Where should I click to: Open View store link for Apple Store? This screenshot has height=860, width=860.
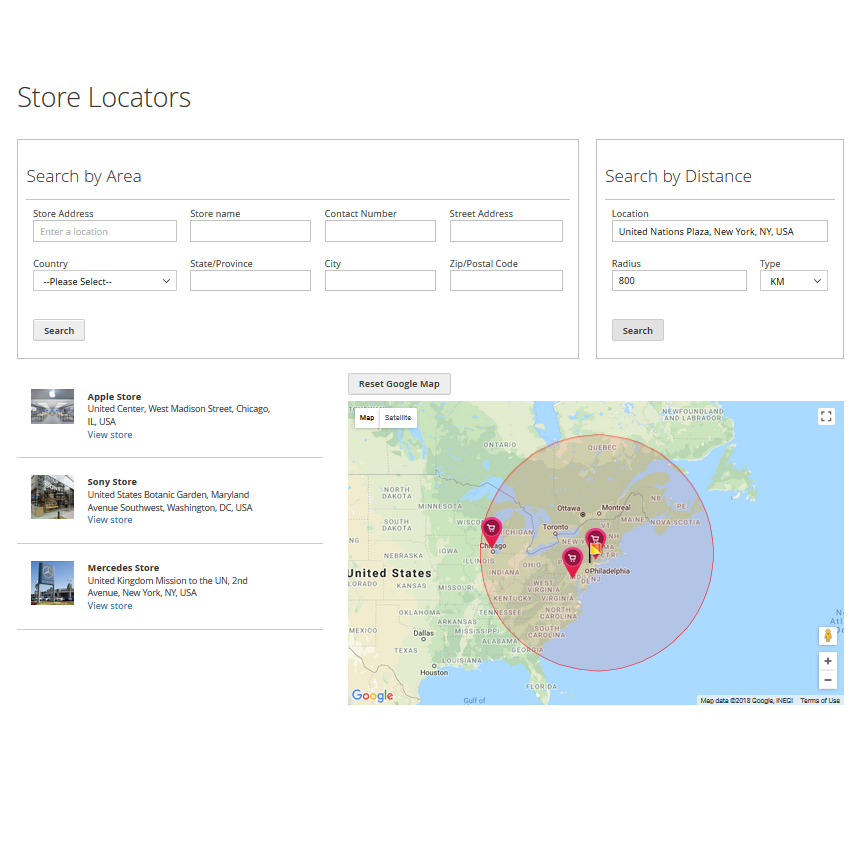(x=110, y=434)
